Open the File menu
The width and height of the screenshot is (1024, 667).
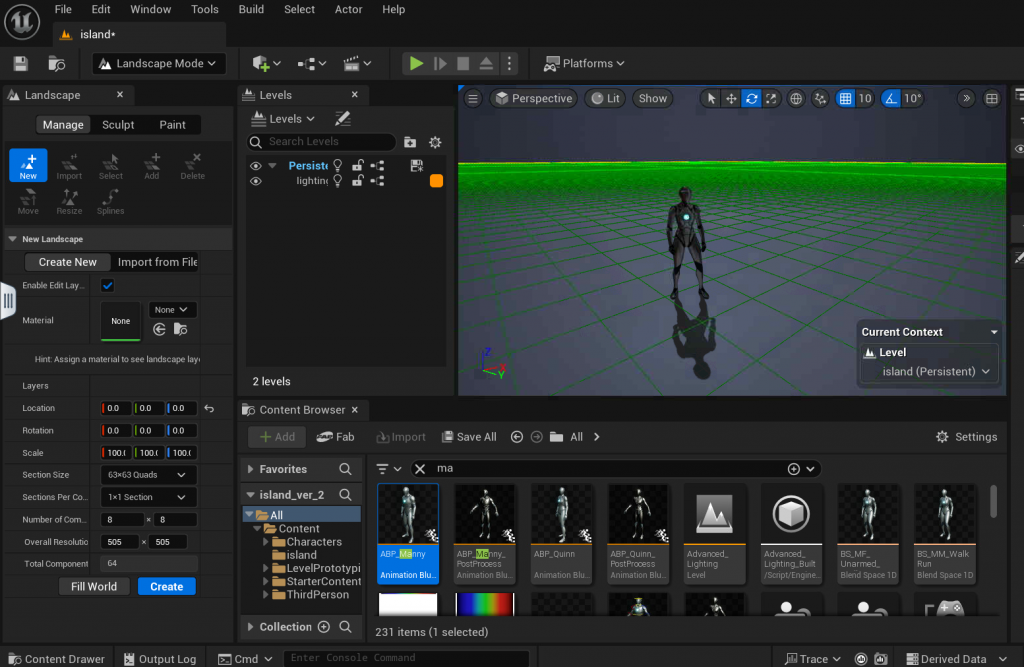point(63,9)
